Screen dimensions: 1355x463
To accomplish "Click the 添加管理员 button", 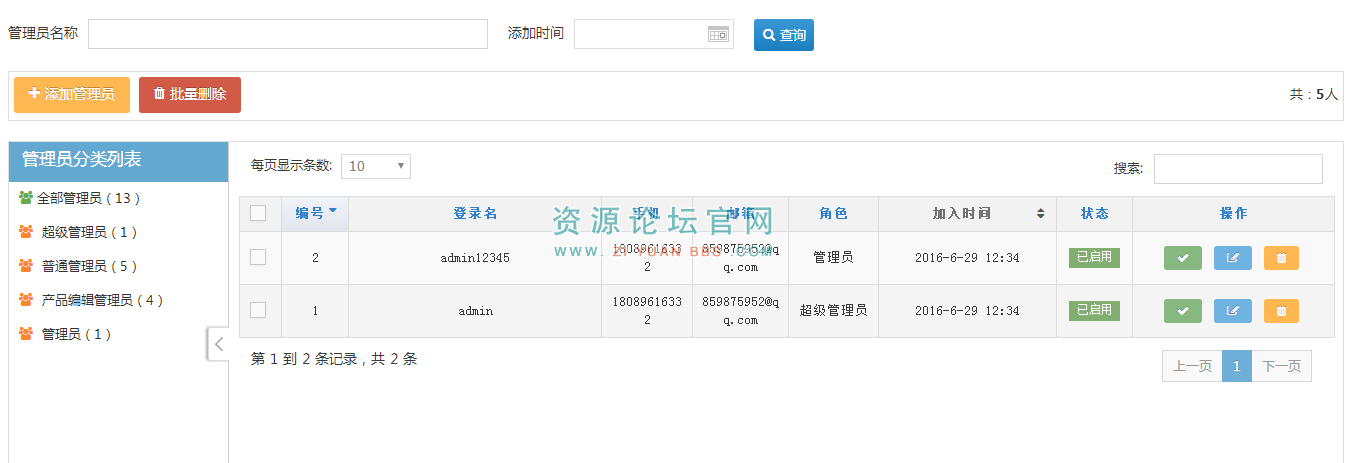I will point(72,95).
